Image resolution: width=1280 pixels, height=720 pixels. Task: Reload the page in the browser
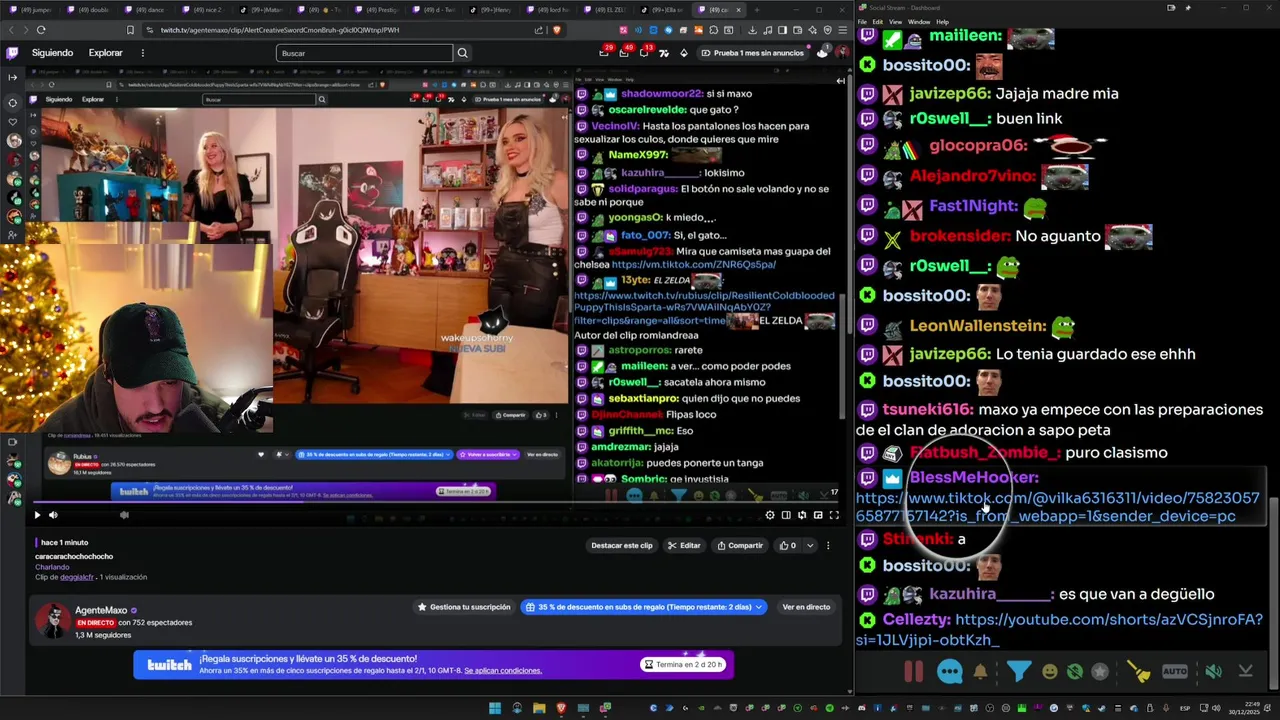click(x=40, y=30)
